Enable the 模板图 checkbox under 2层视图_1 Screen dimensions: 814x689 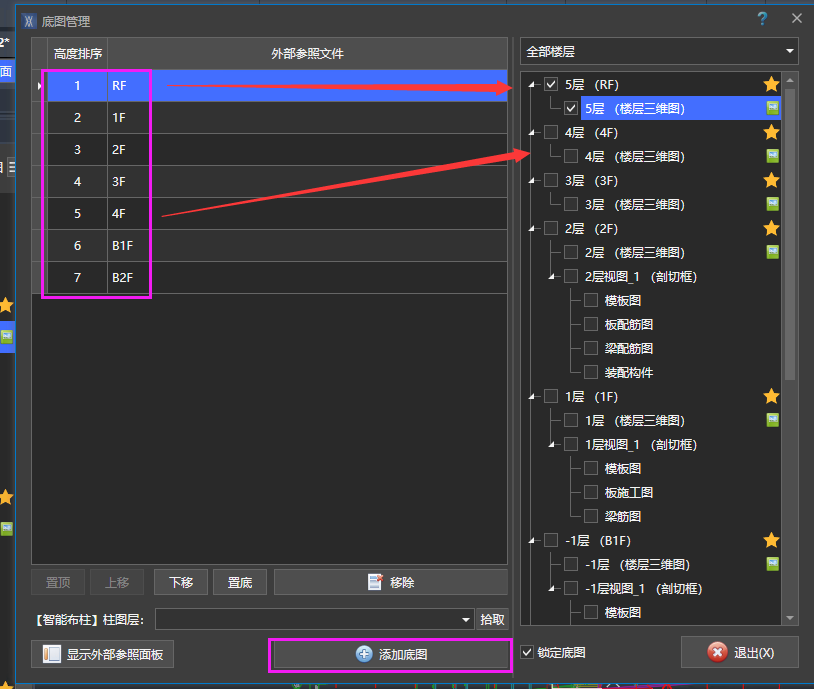(591, 300)
